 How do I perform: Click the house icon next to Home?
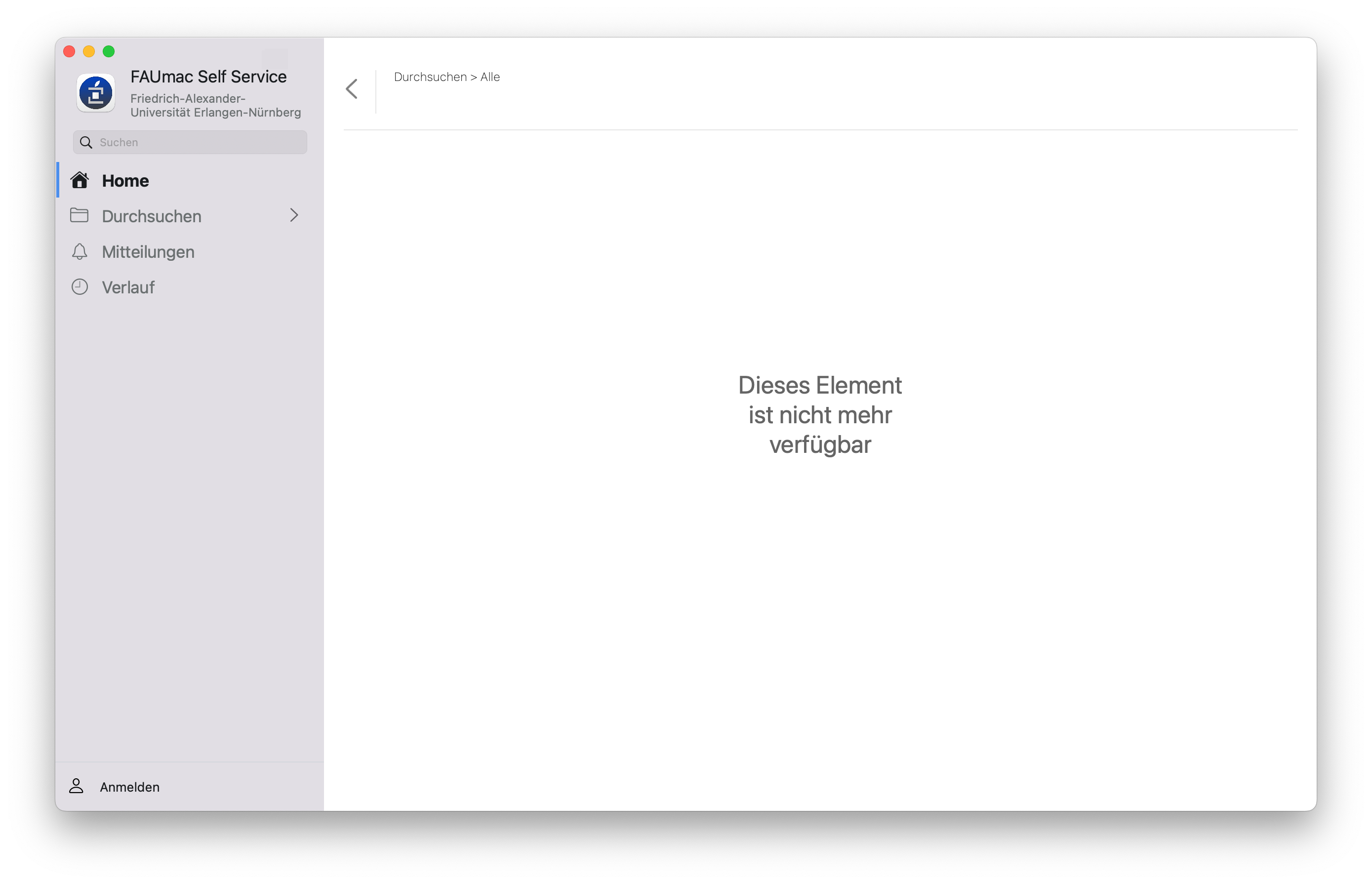pyautogui.click(x=79, y=180)
